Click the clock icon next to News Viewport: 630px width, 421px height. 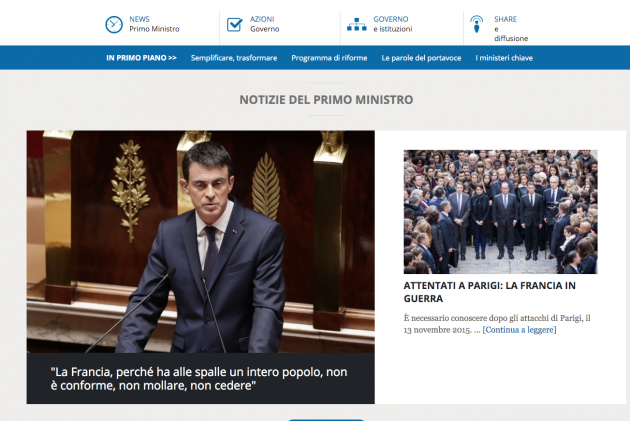tap(114, 24)
